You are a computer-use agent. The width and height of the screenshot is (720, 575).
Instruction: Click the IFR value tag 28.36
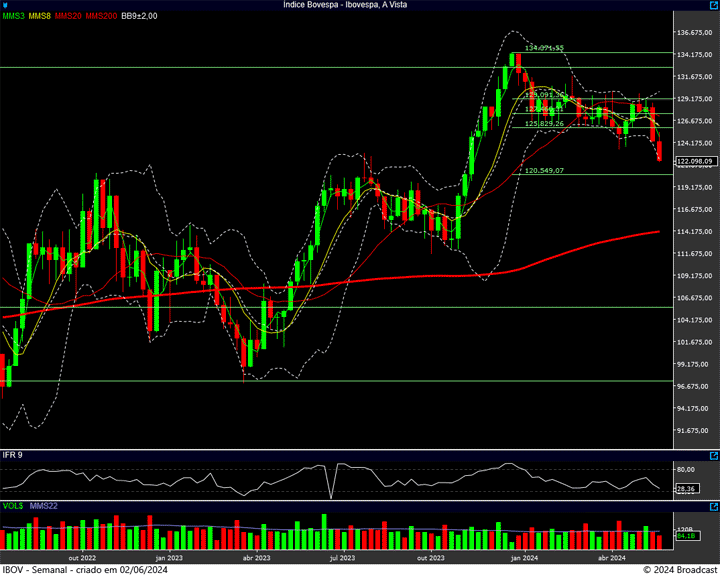pos(686,489)
